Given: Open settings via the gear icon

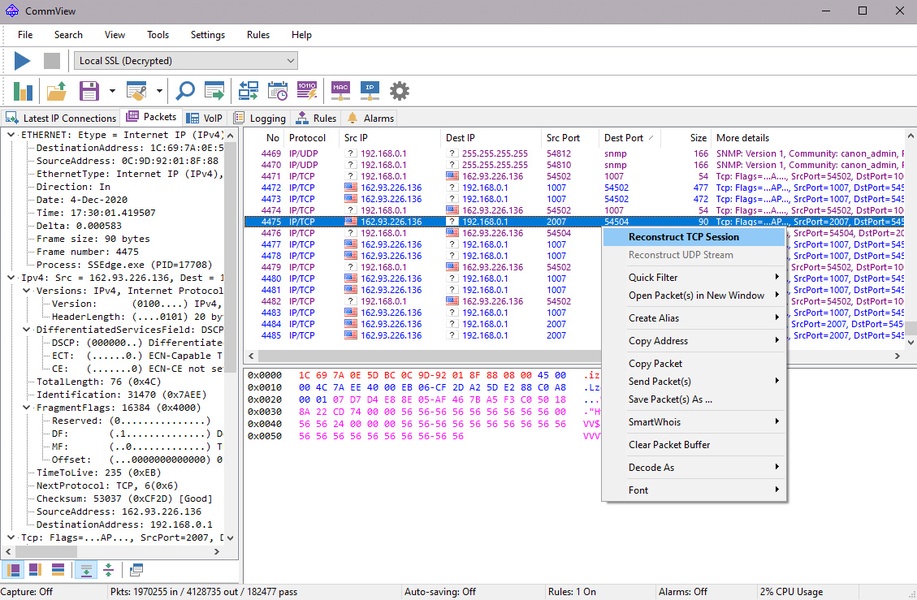Looking at the screenshot, I should coord(400,91).
